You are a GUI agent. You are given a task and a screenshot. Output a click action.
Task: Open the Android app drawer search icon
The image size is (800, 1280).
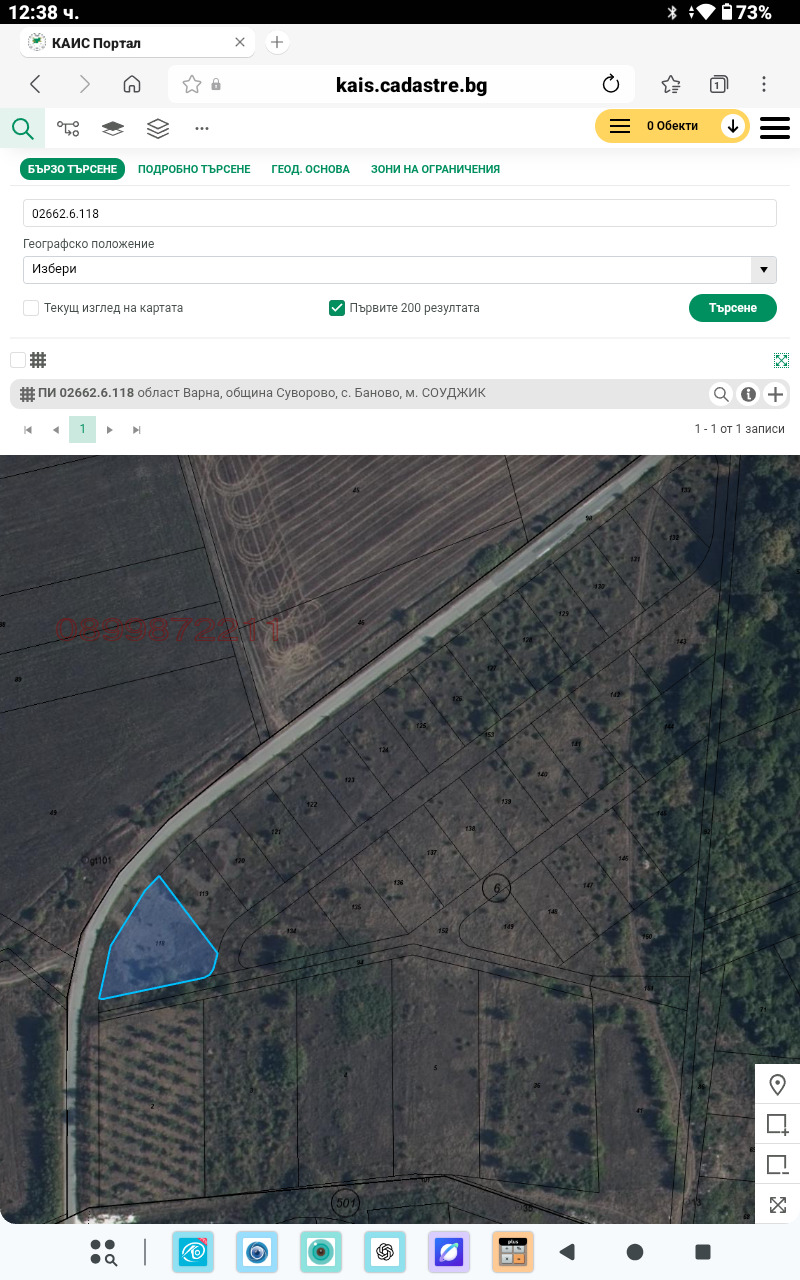pyautogui.click(x=103, y=1252)
